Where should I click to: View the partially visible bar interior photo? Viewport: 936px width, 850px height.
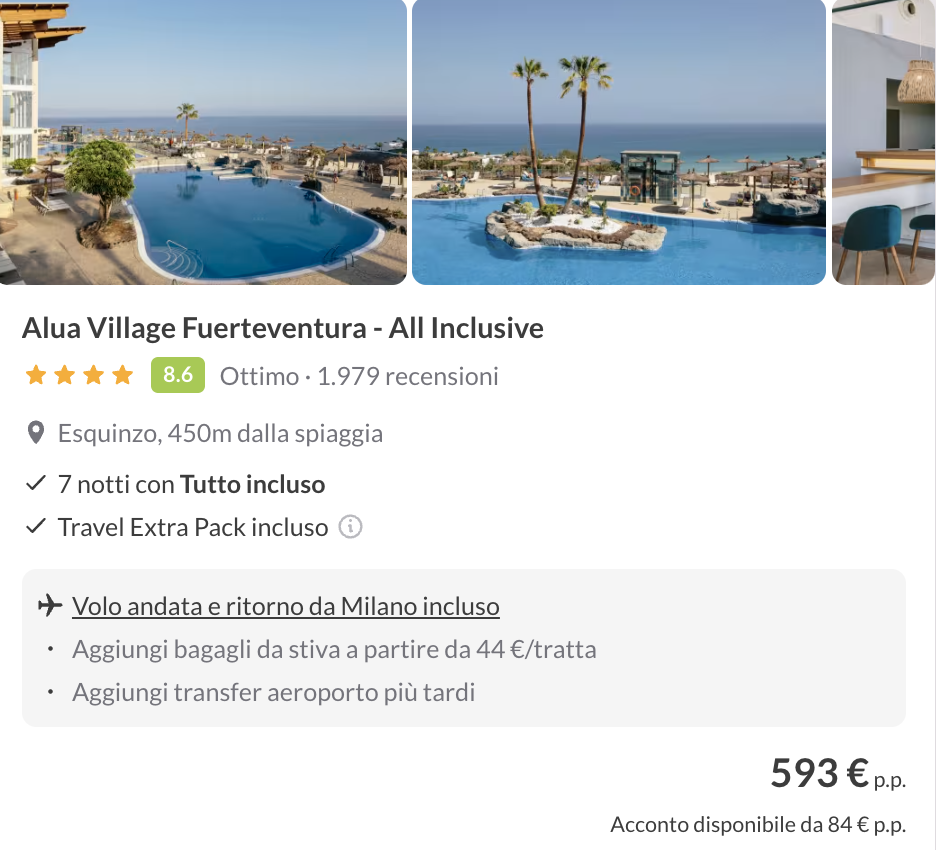(884, 142)
